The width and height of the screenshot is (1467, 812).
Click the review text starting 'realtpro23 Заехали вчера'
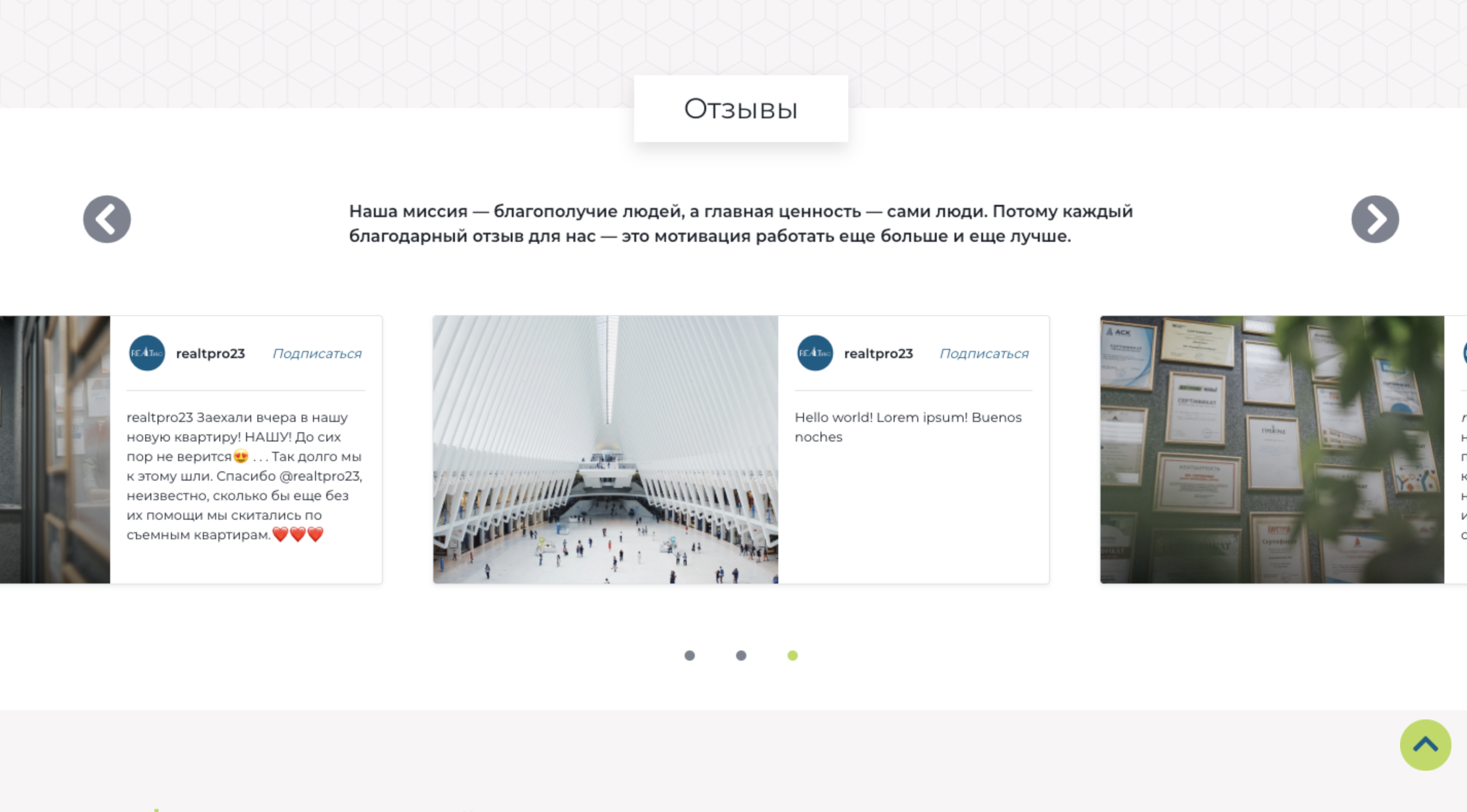[x=244, y=476]
